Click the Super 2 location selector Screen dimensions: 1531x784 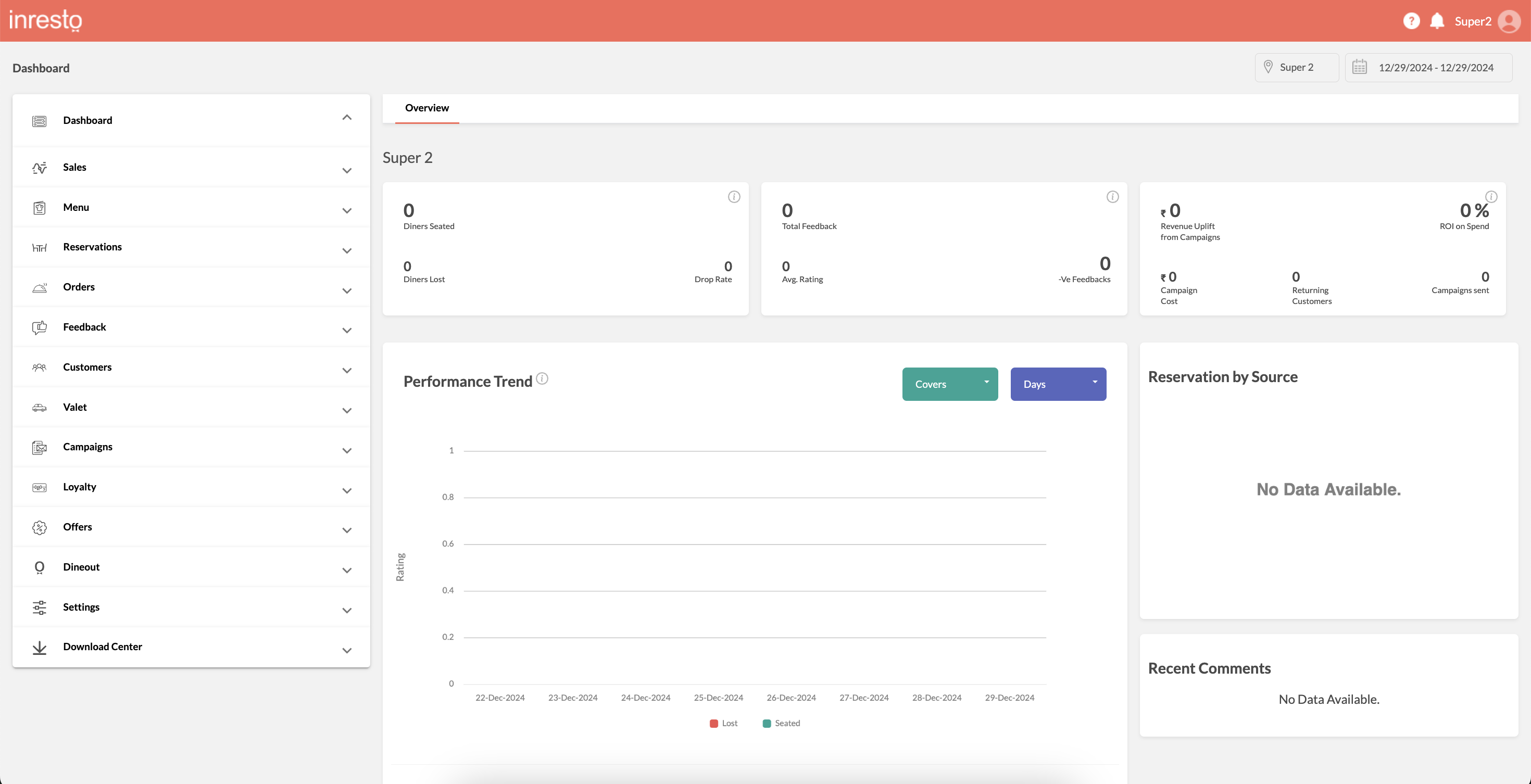(1296, 67)
